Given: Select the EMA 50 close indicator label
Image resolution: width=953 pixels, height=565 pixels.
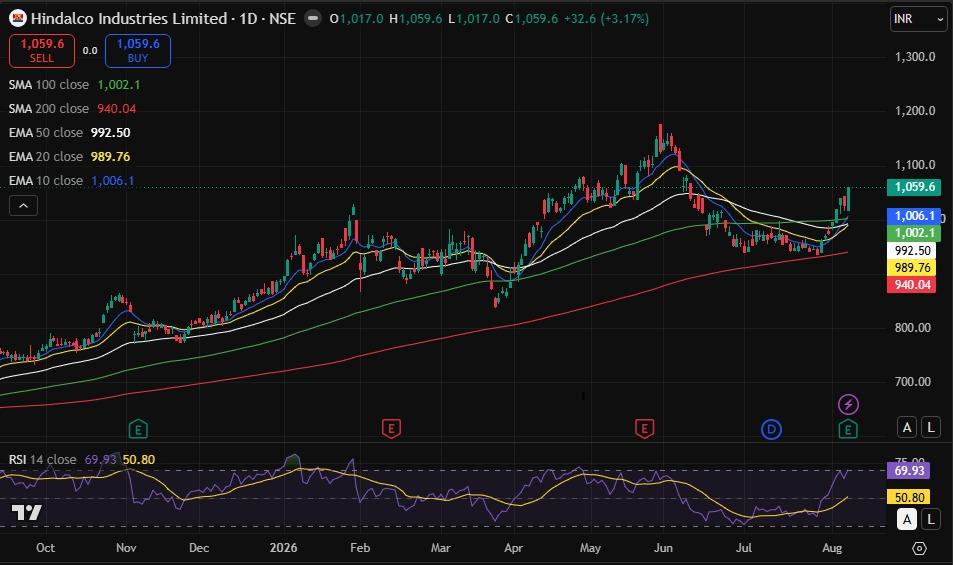Looking at the screenshot, I should point(46,132).
